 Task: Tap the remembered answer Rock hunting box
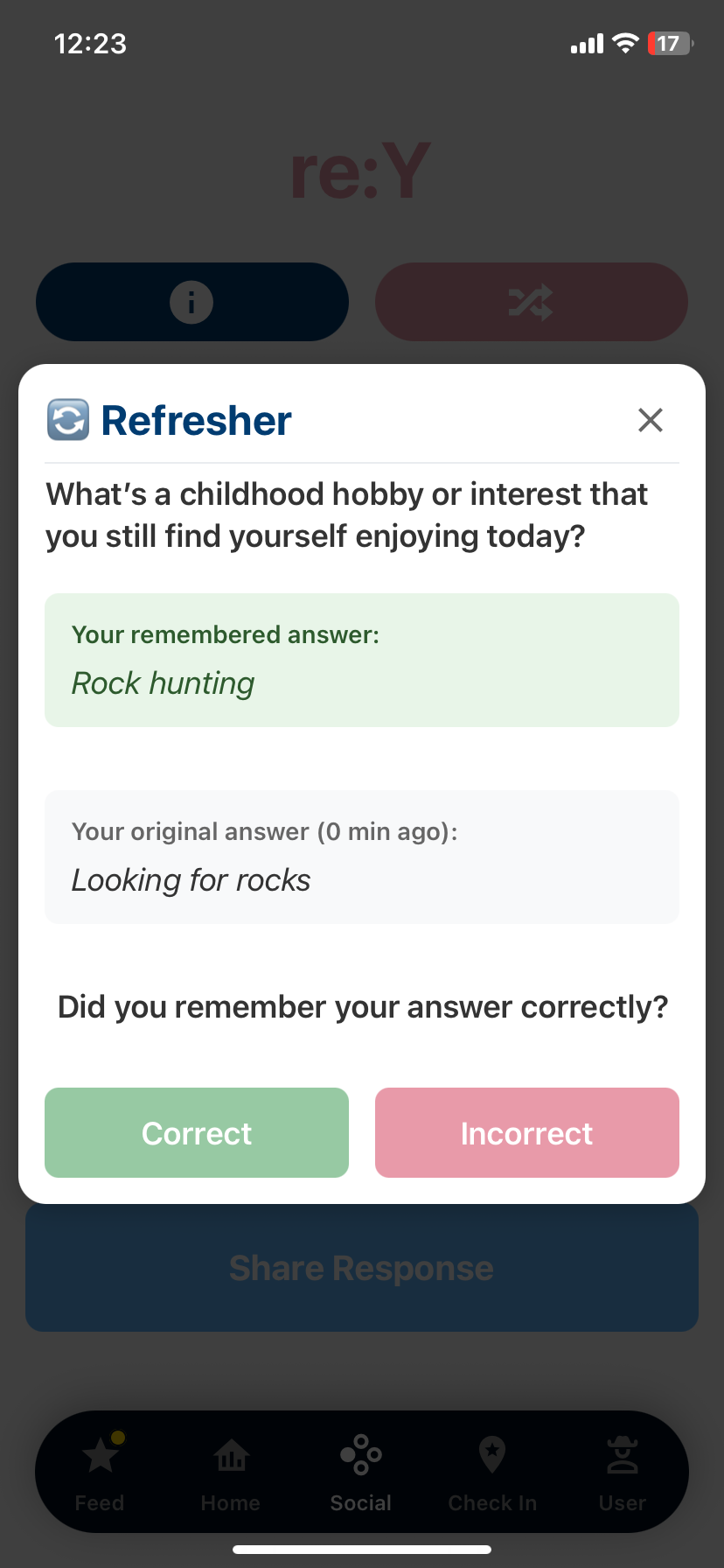[x=361, y=660]
